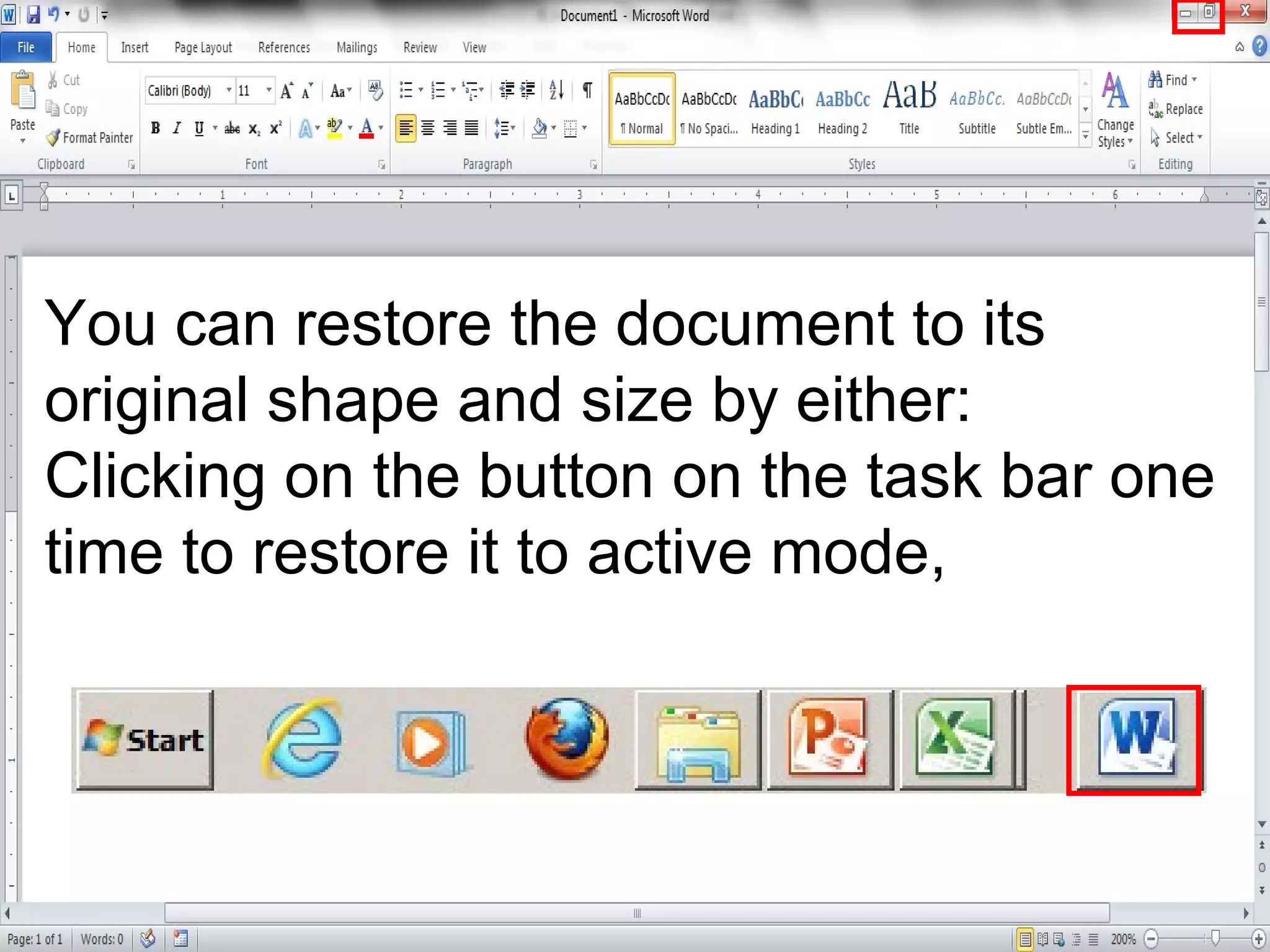Click the Sort A-Z icon
This screenshot has height=952, width=1270.
point(556,90)
